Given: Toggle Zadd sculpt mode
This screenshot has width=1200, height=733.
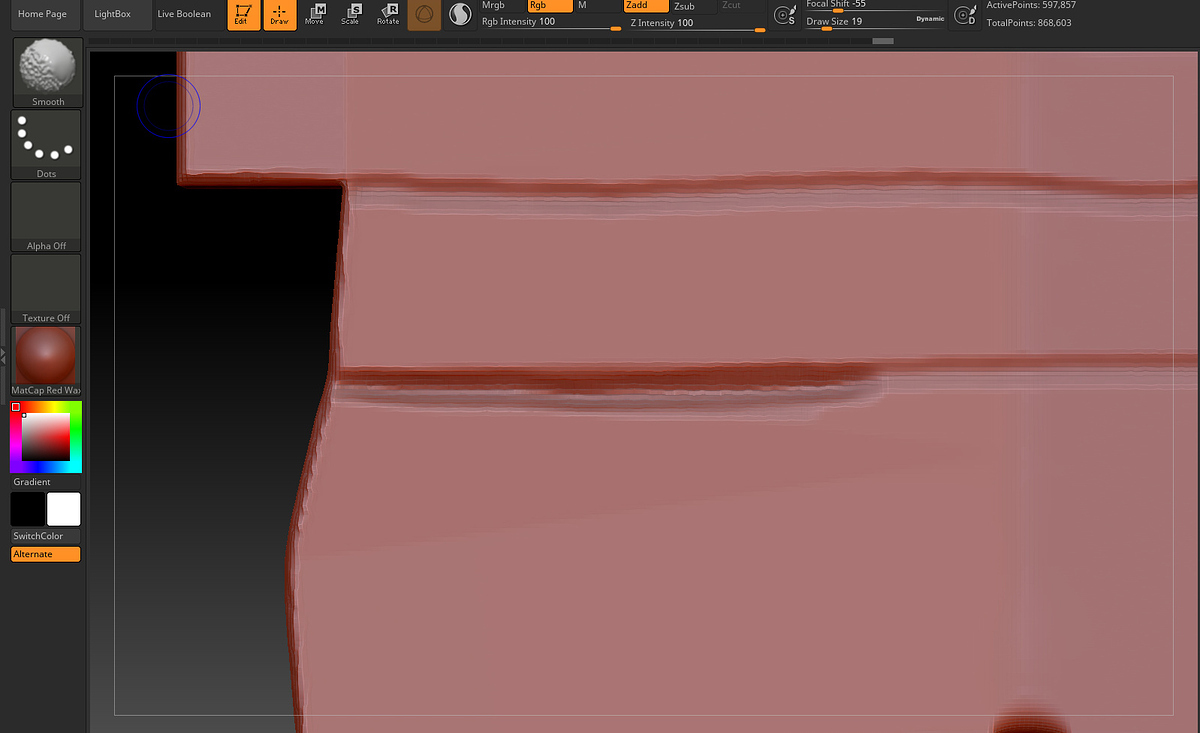Looking at the screenshot, I should [x=646, y=6].
